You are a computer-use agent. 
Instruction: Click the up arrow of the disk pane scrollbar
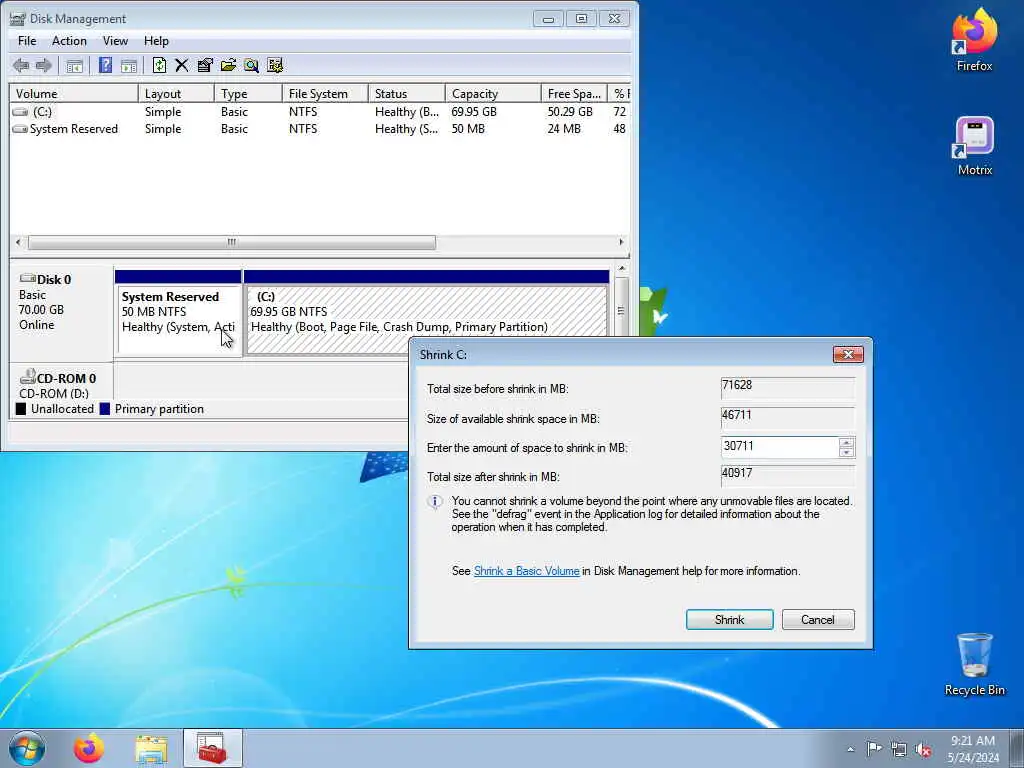622,268
